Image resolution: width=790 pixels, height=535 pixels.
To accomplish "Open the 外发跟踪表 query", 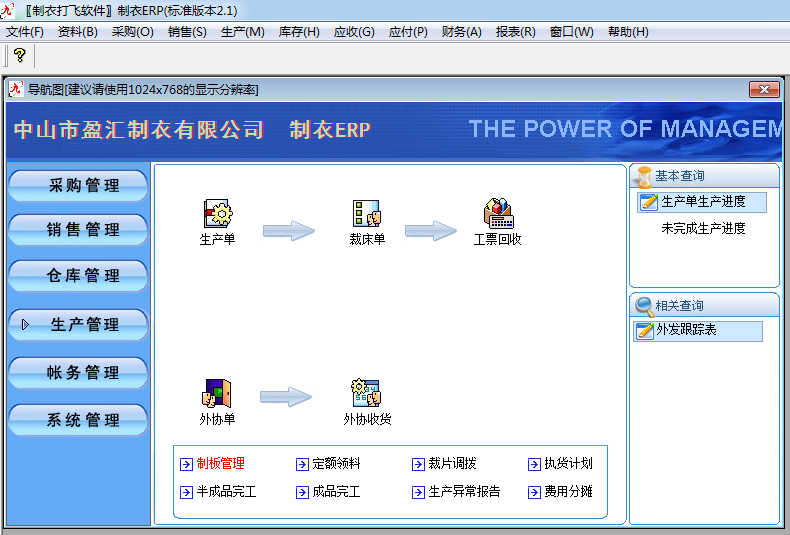I will pos(698,331).
